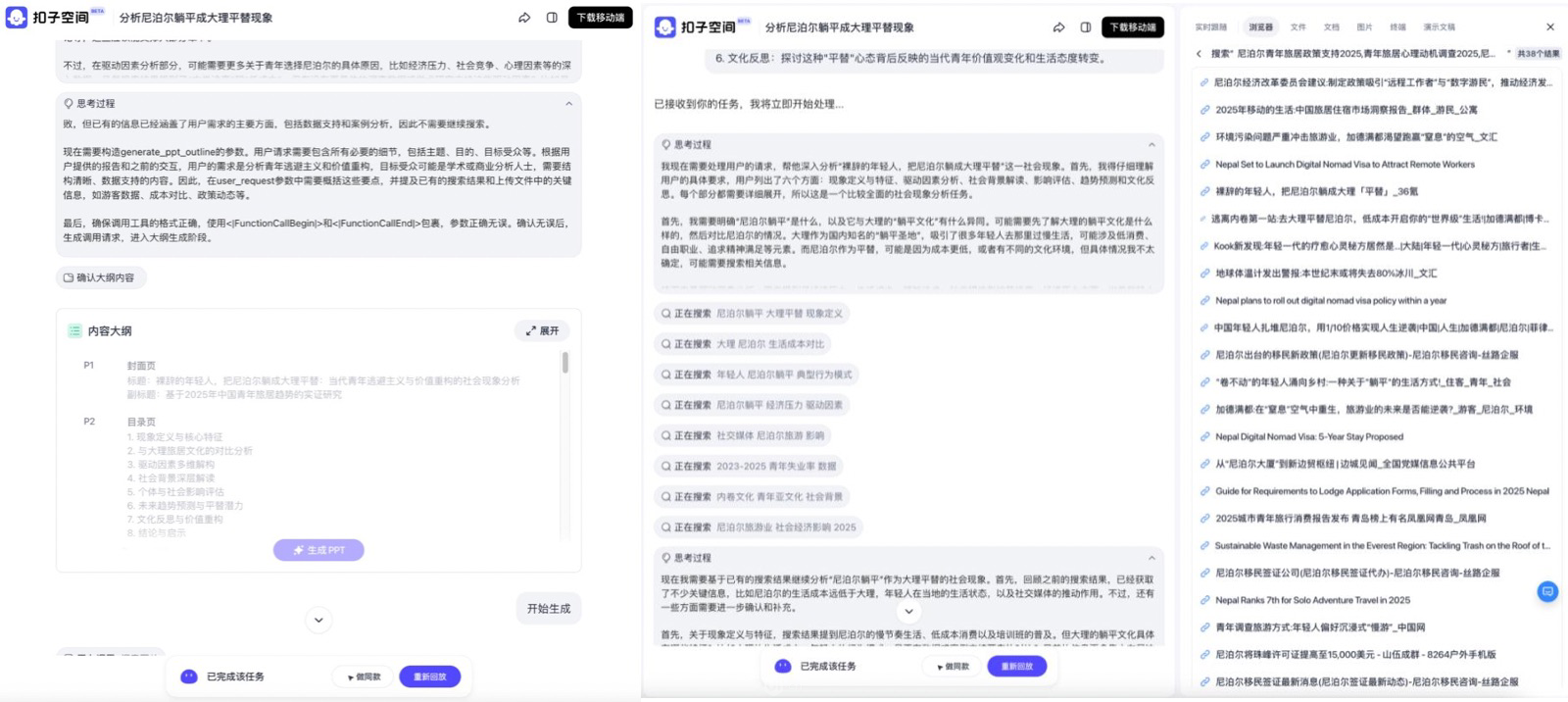Click the share arrow icon in right window
1568x702 pixels.
tap(1058, 27)
